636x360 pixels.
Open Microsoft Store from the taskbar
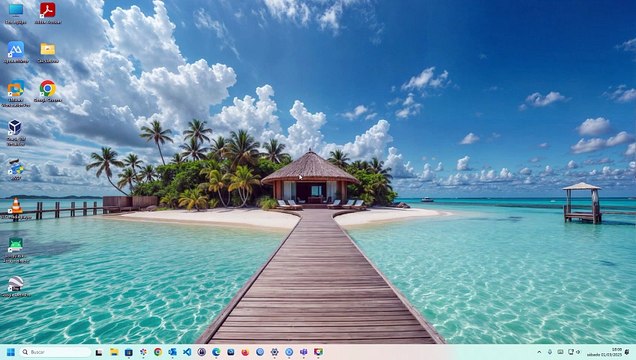click(129, 352)
